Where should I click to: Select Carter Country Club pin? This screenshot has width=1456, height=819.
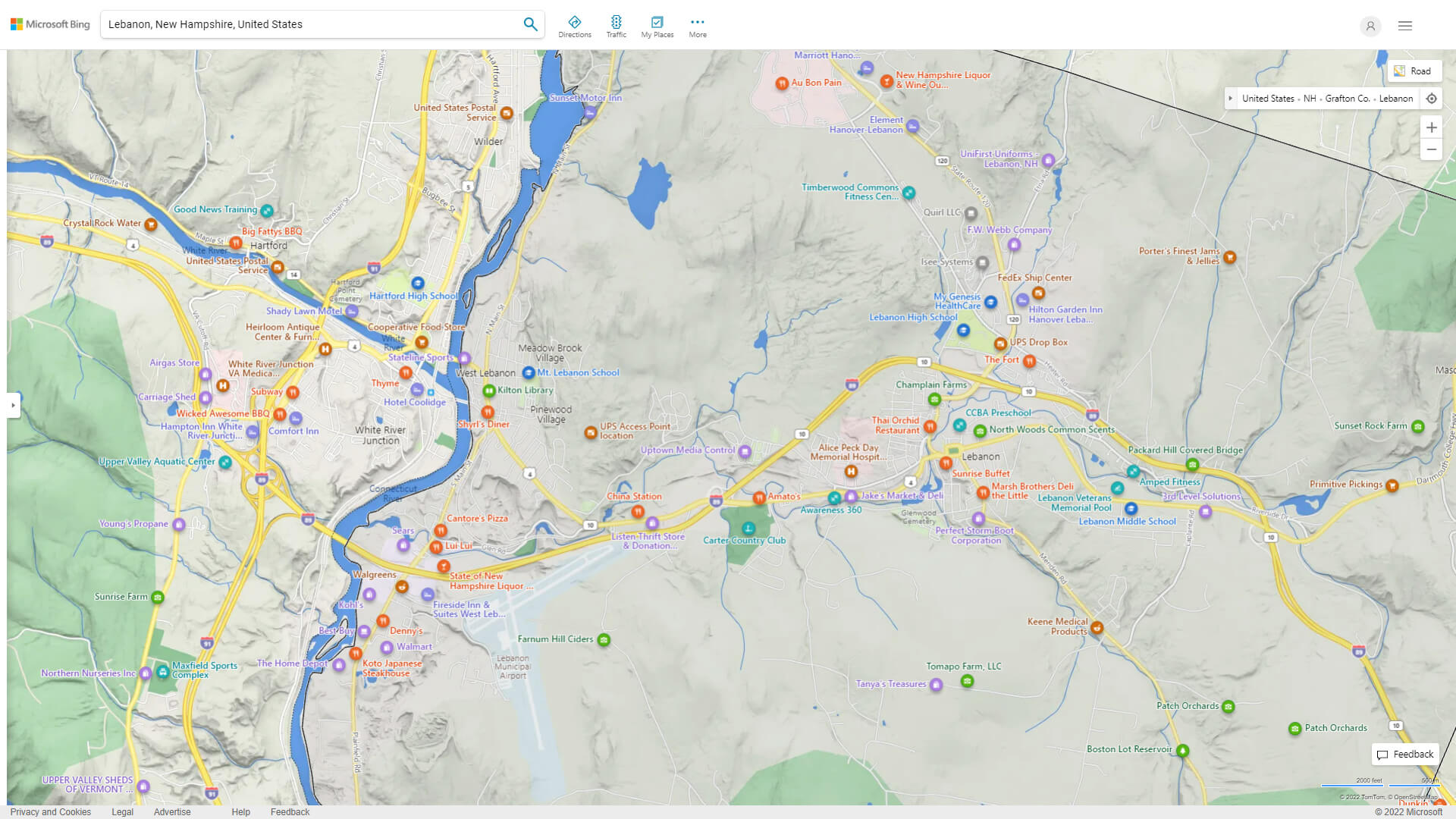click(x=748, y=529)
